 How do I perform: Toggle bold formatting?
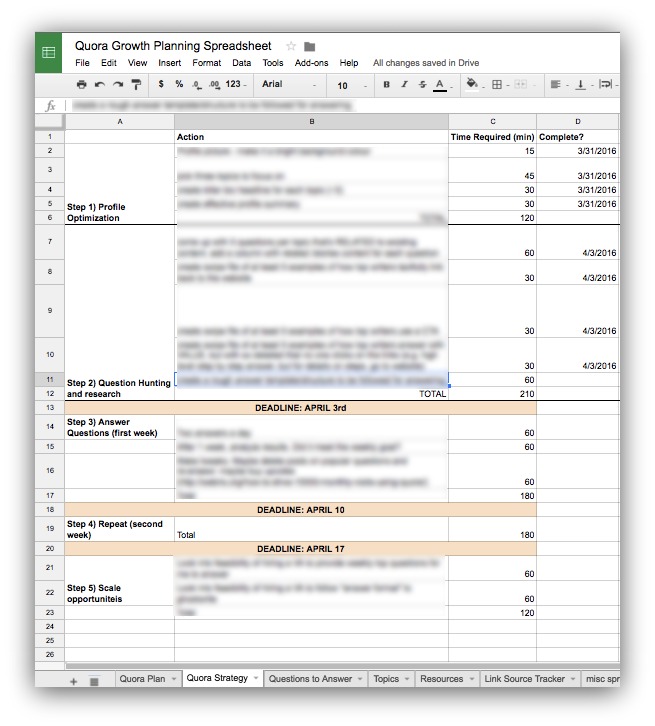click(x=387, y=84)
